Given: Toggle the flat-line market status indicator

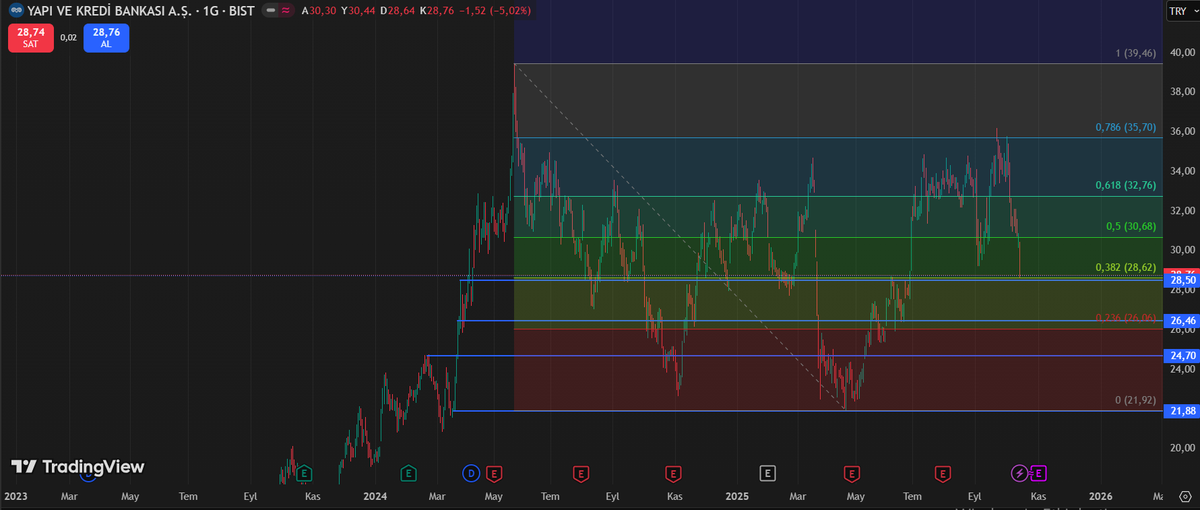Looking at the screenshot, I should (x=270, y=11).
